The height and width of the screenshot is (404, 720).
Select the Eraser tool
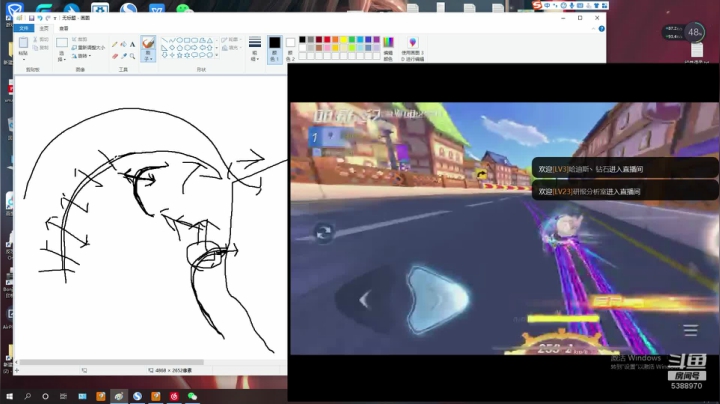(x=115, y=56)
